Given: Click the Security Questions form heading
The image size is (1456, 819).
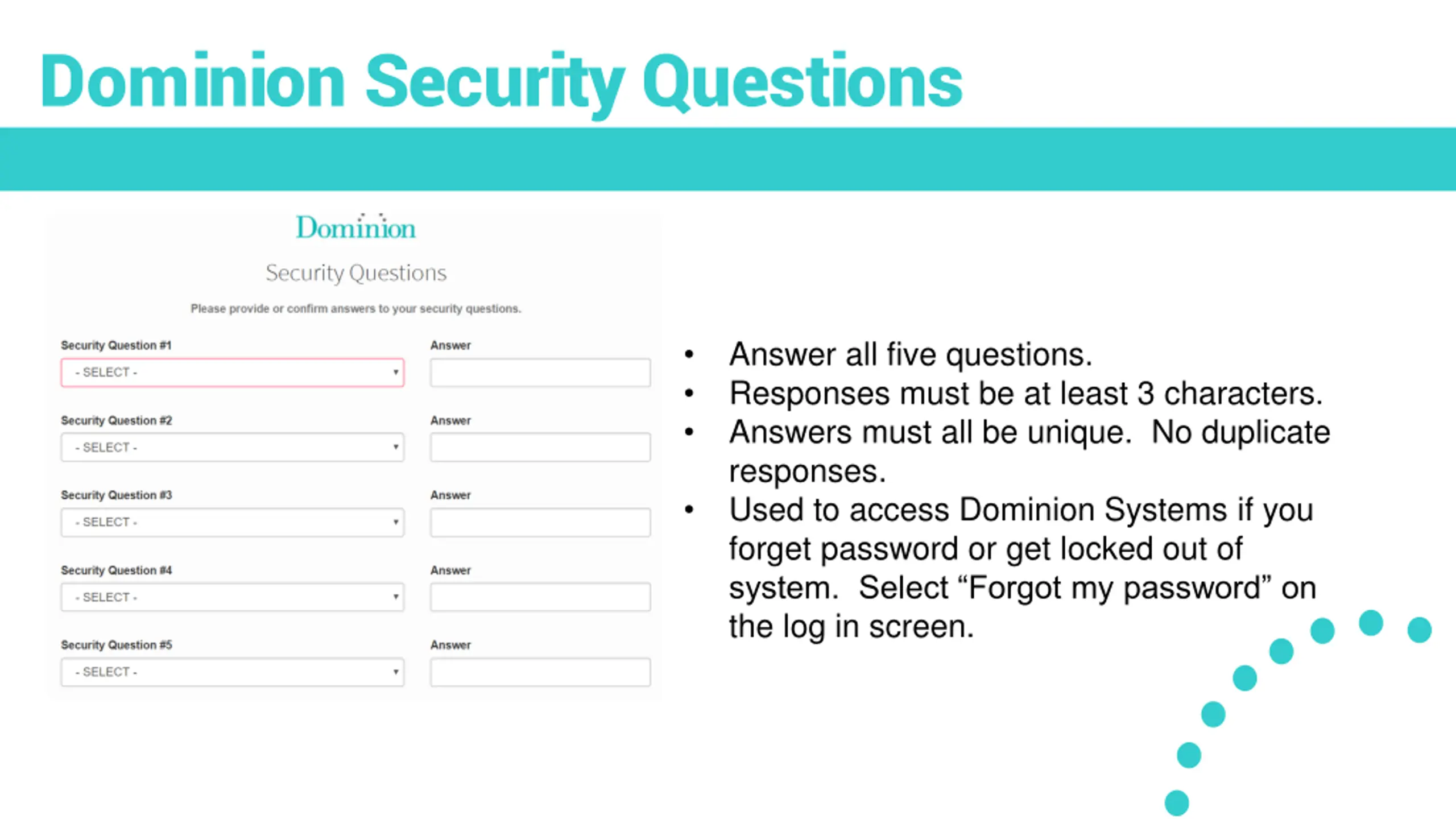Looking at the screenshot, I should pos(356,273).
